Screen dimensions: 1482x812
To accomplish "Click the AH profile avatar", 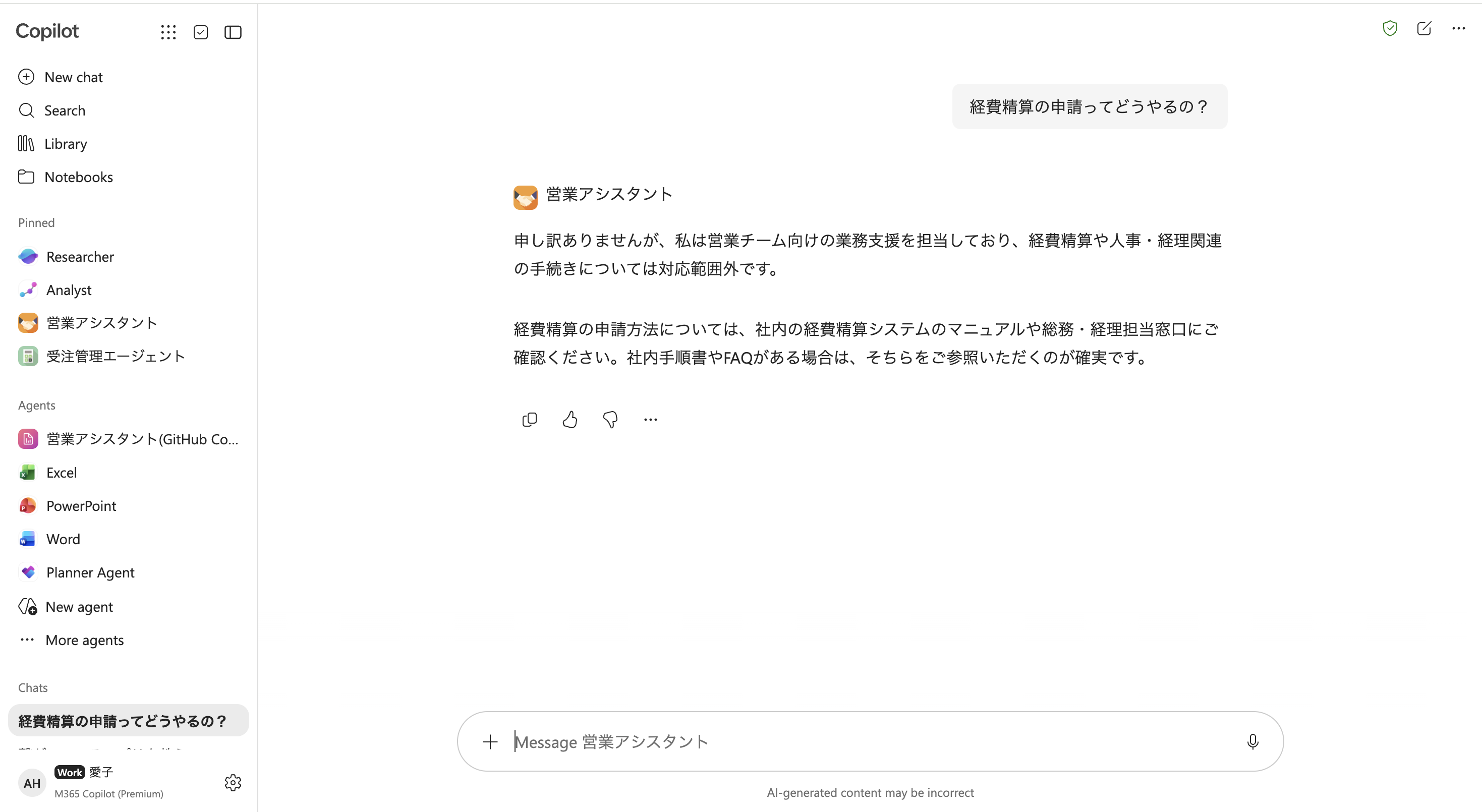I will [32, 783].
